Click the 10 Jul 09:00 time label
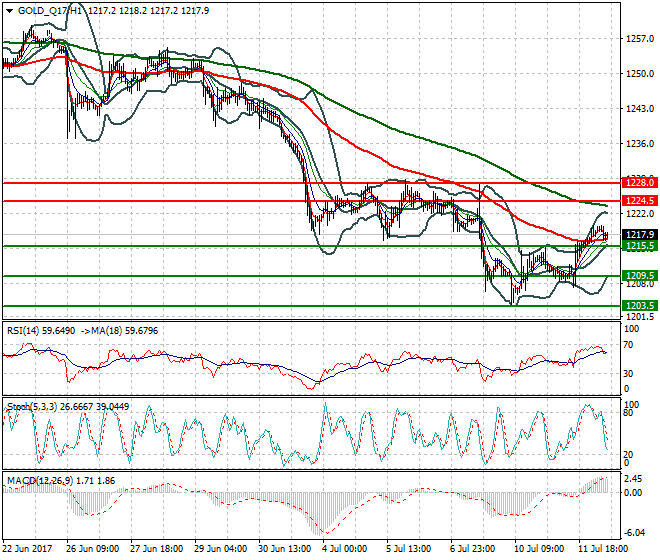660x560 pixels. (540, 549)
